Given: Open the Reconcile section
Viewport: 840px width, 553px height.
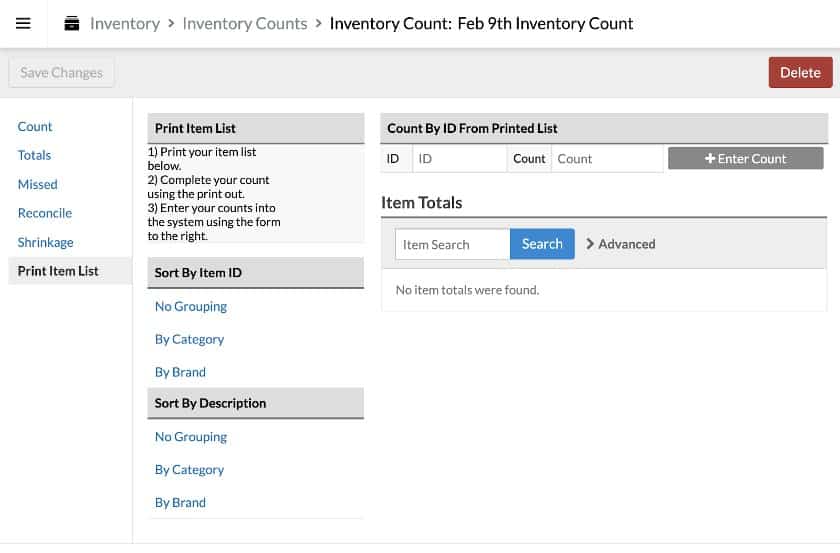Looking at the screenshot, I should (45, 213).
